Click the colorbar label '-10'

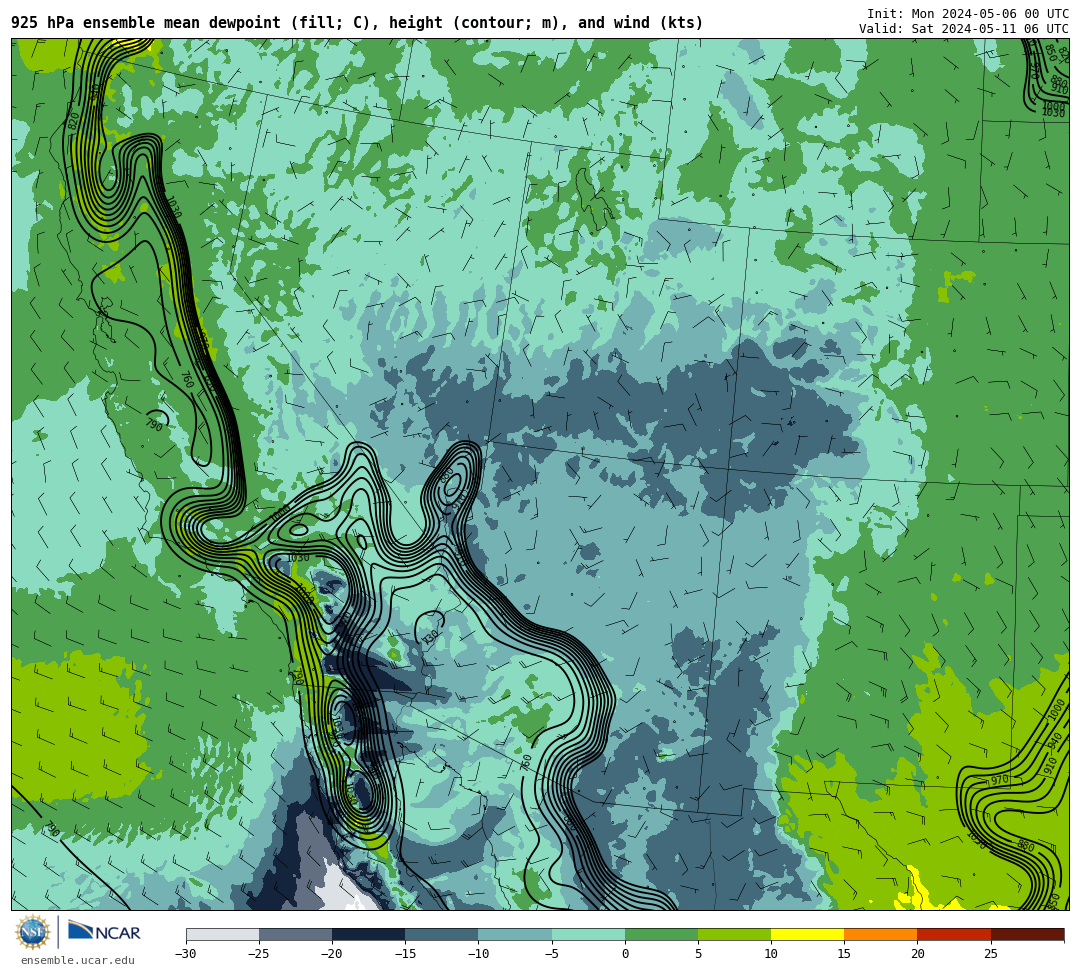[479, 954]
